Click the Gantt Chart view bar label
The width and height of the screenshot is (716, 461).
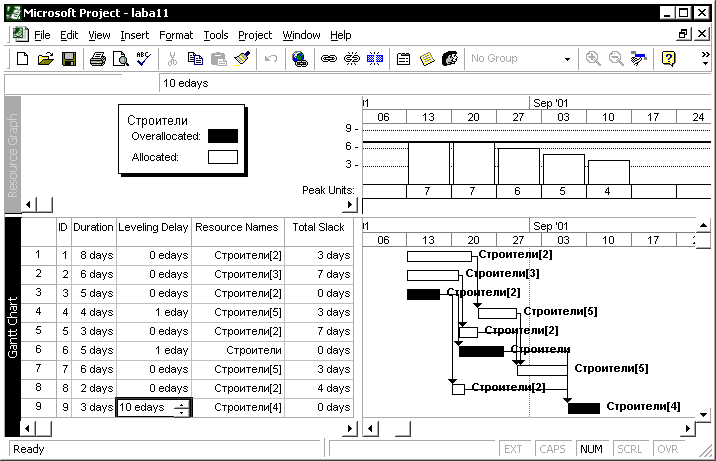pos(13,327)
